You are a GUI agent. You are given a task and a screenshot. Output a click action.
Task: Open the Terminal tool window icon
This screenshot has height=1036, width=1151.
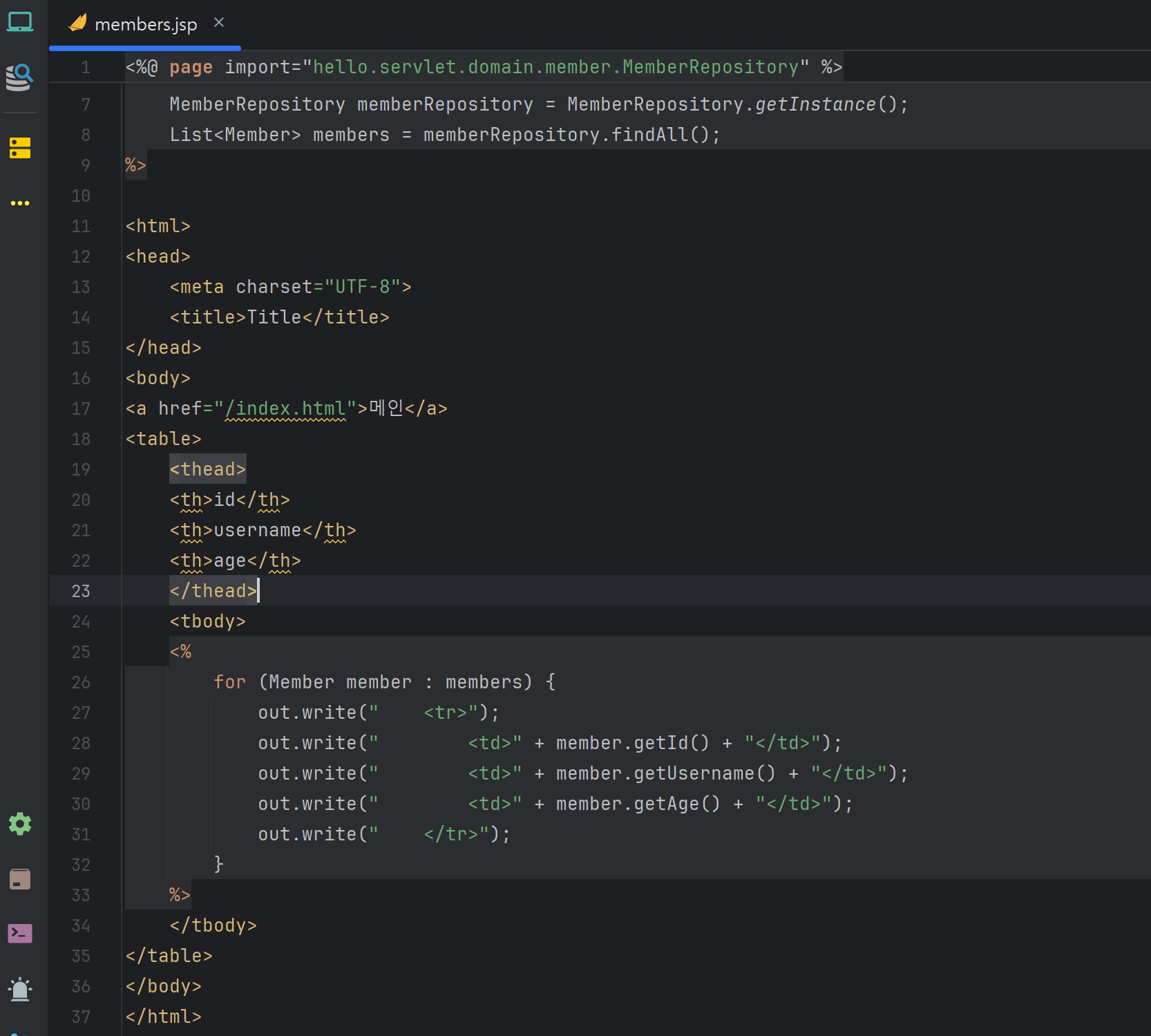(x=20, y=934)
